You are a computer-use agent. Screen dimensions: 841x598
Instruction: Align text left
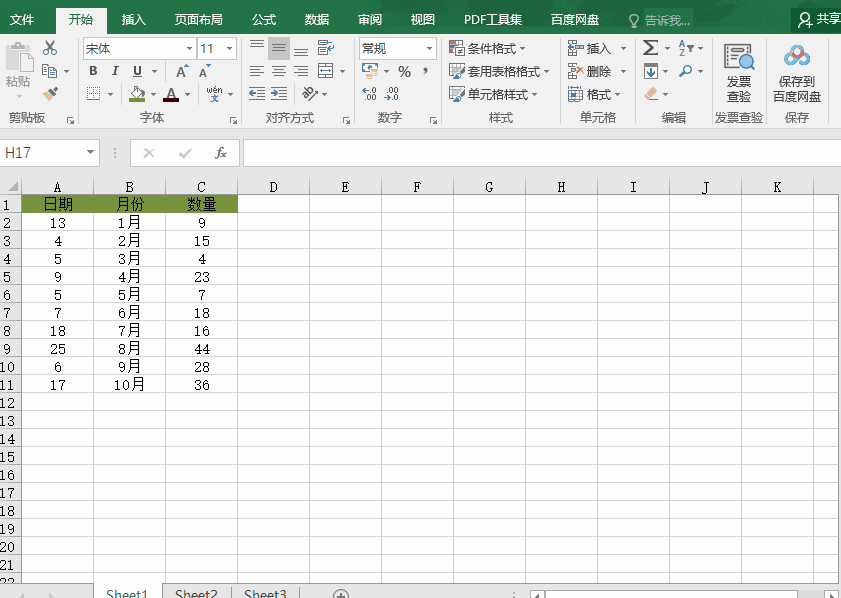coord(257,71)
